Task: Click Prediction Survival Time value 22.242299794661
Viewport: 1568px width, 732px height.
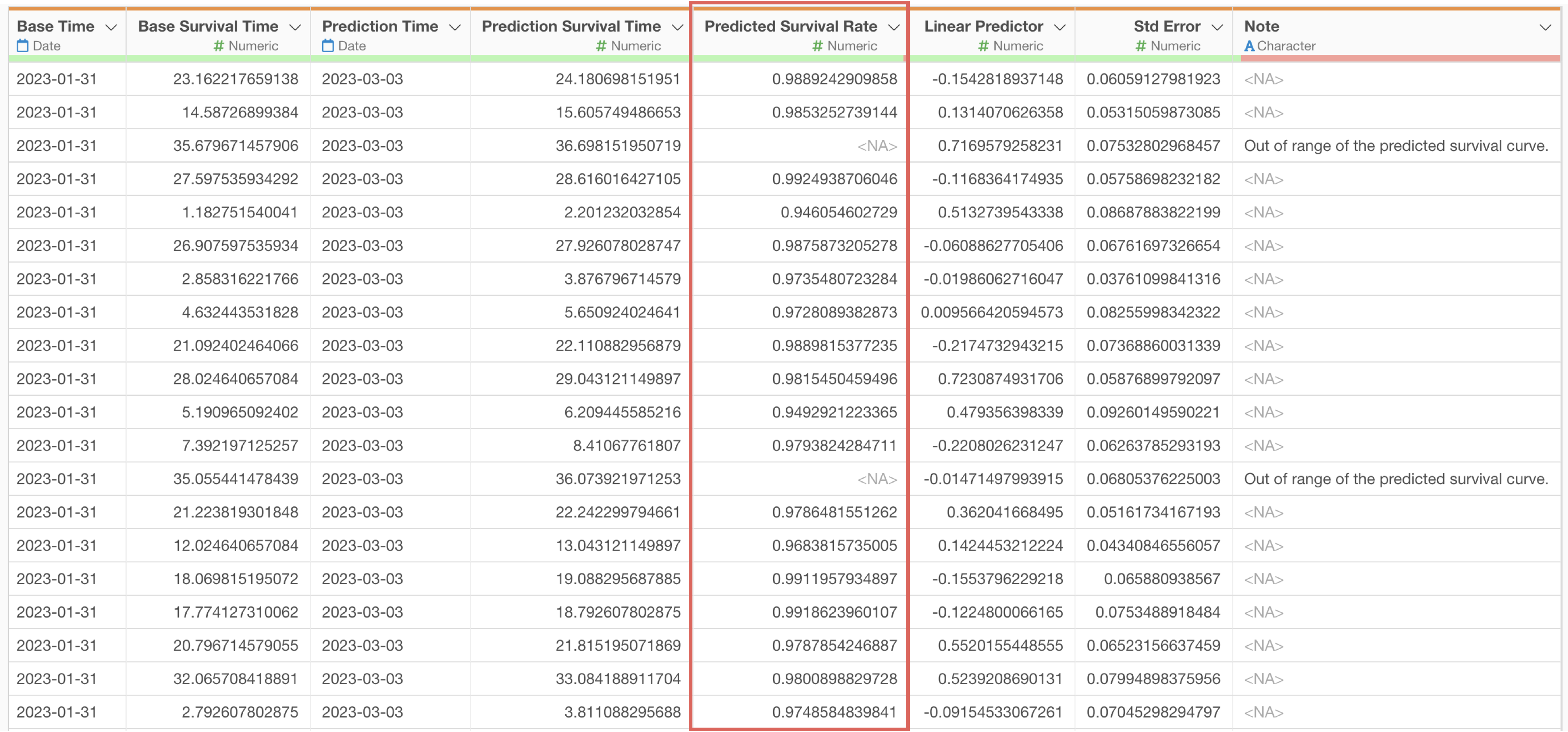Action: [618, 513]
